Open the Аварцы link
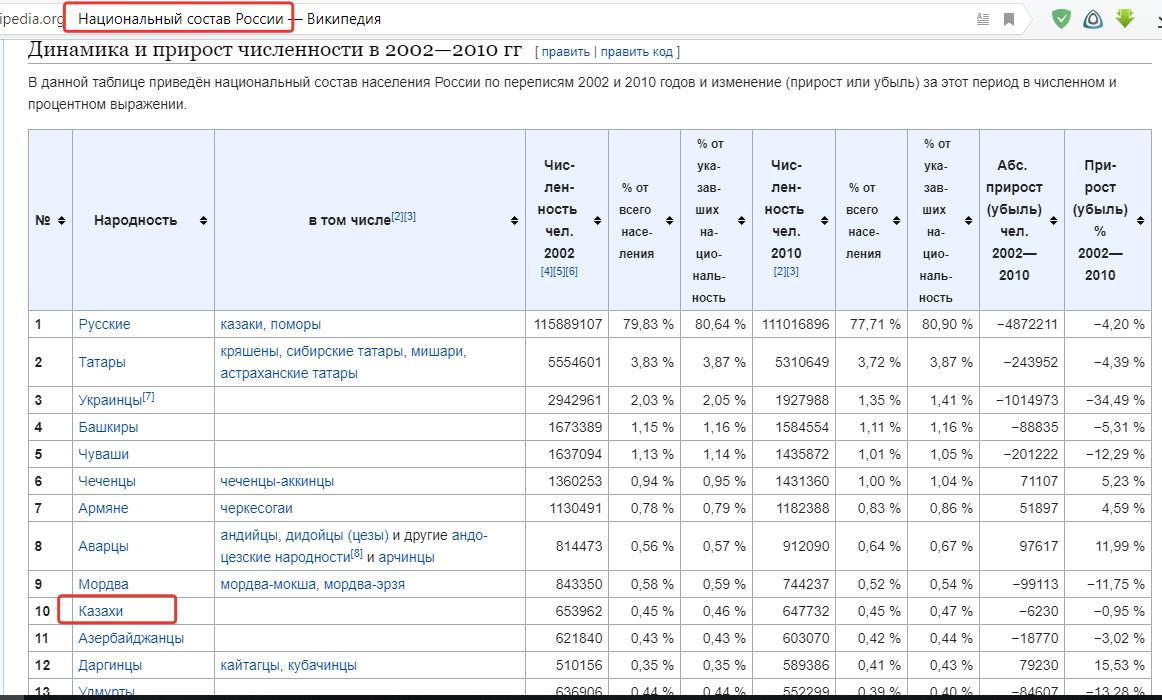 point(104,546)
